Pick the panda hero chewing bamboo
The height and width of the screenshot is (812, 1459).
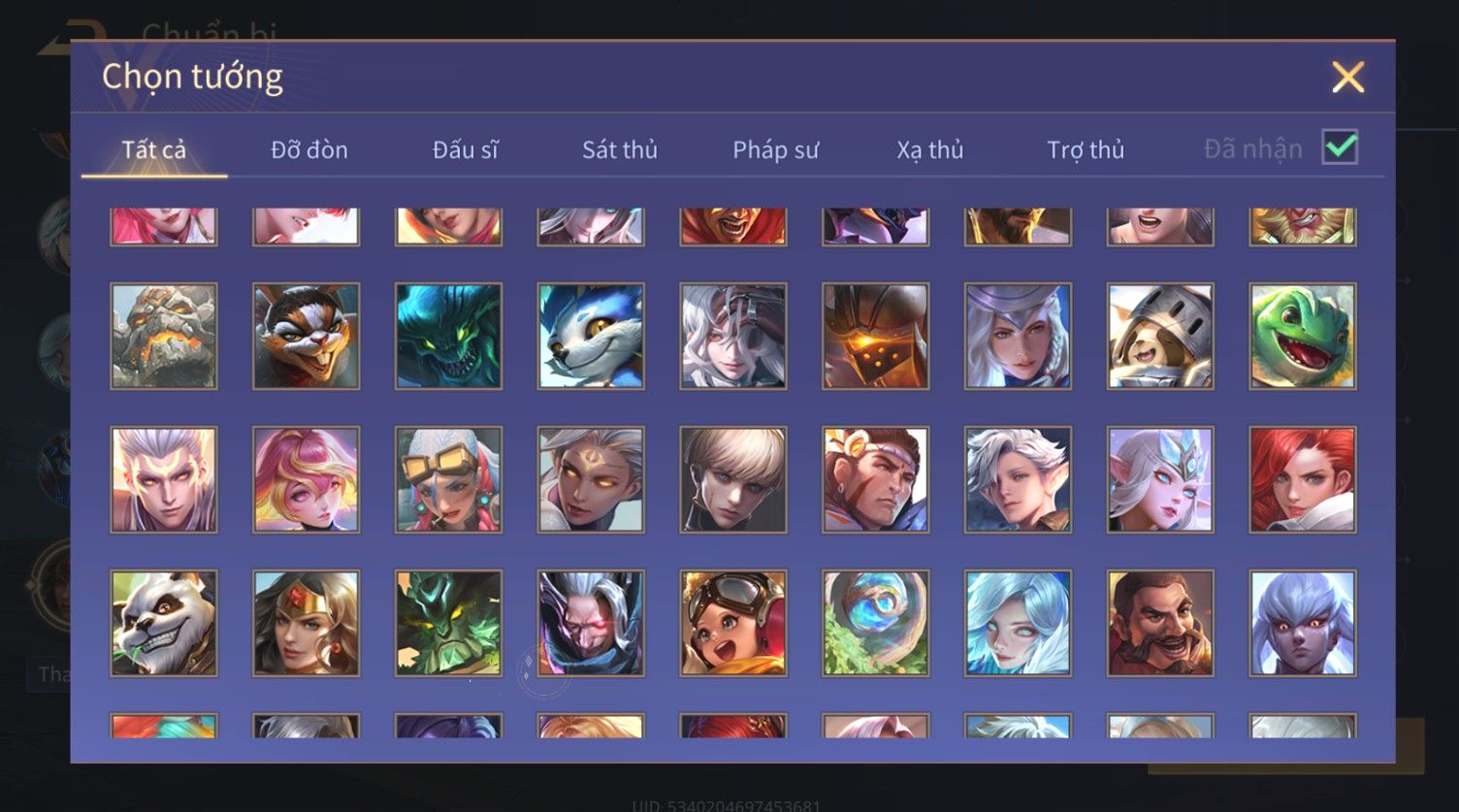(x=164, y=623)
